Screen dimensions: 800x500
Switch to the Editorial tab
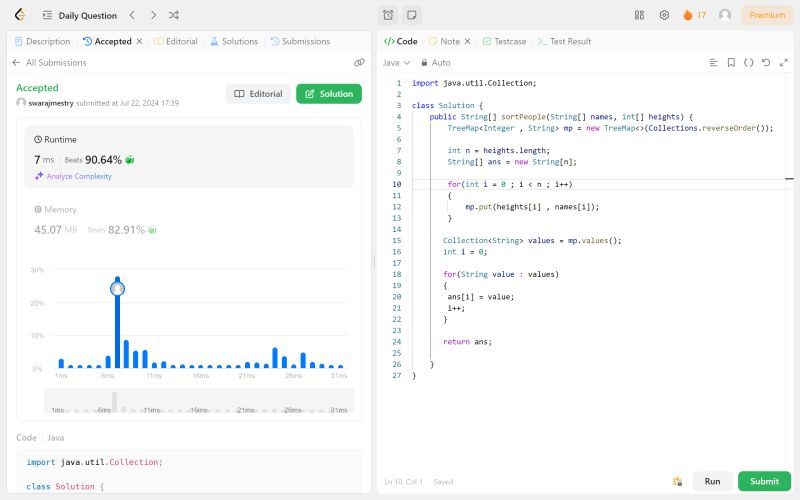pyautogui.click(x=179, y=41)
